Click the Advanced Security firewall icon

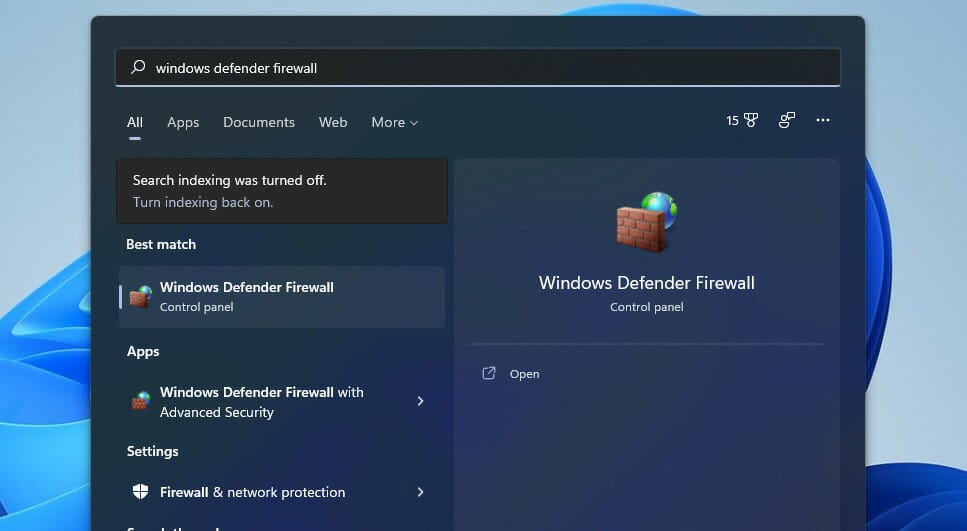click(x=141, y=401)
